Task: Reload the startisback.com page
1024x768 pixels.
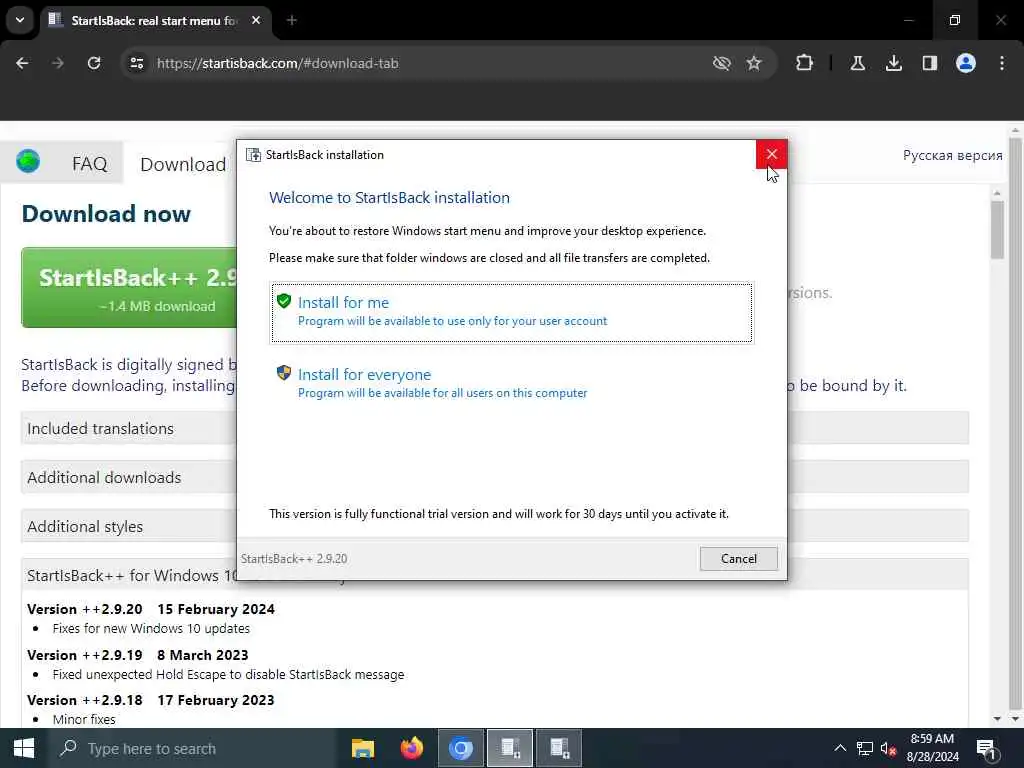Action: click(x=94, y=63)
